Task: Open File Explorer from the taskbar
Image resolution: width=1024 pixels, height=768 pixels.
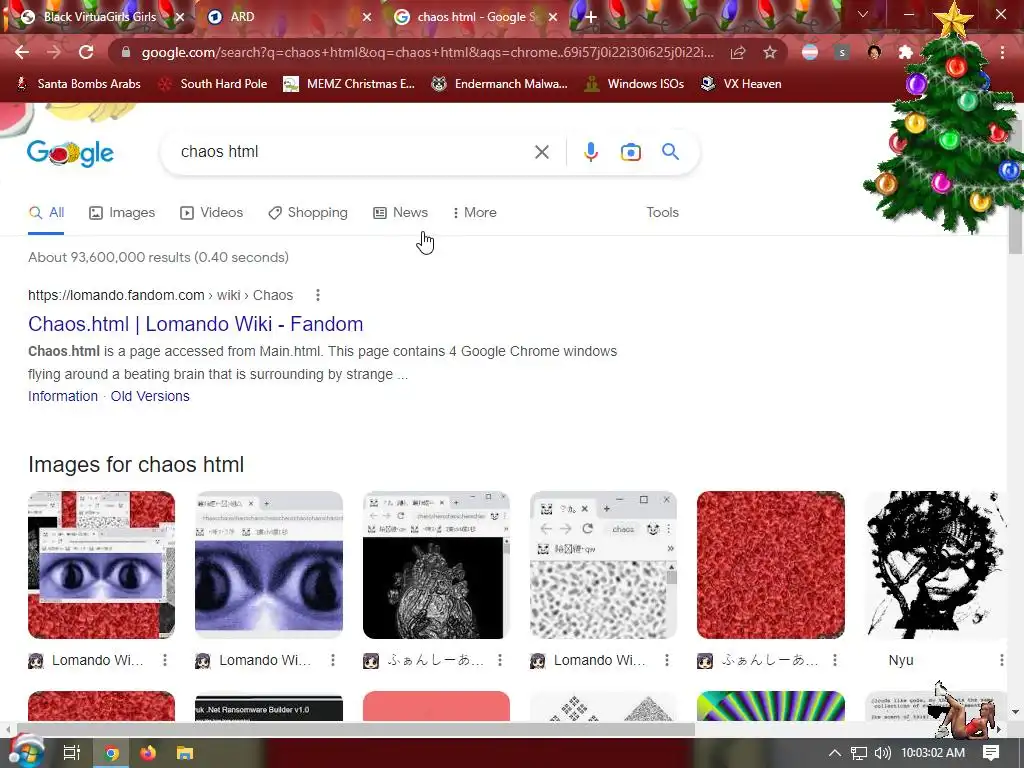Action: point(185,753)
